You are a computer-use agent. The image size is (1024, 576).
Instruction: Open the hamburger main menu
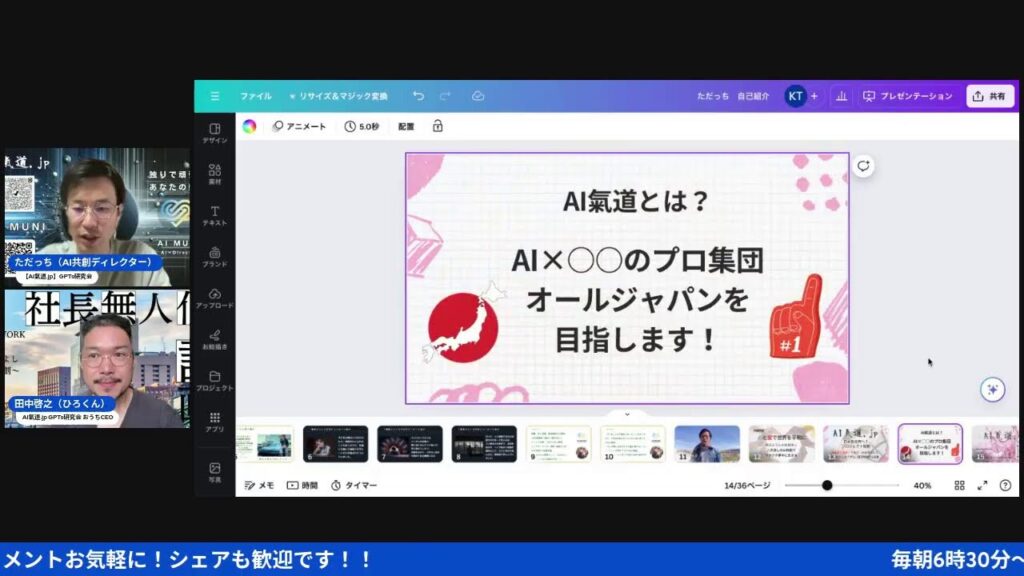214,96
